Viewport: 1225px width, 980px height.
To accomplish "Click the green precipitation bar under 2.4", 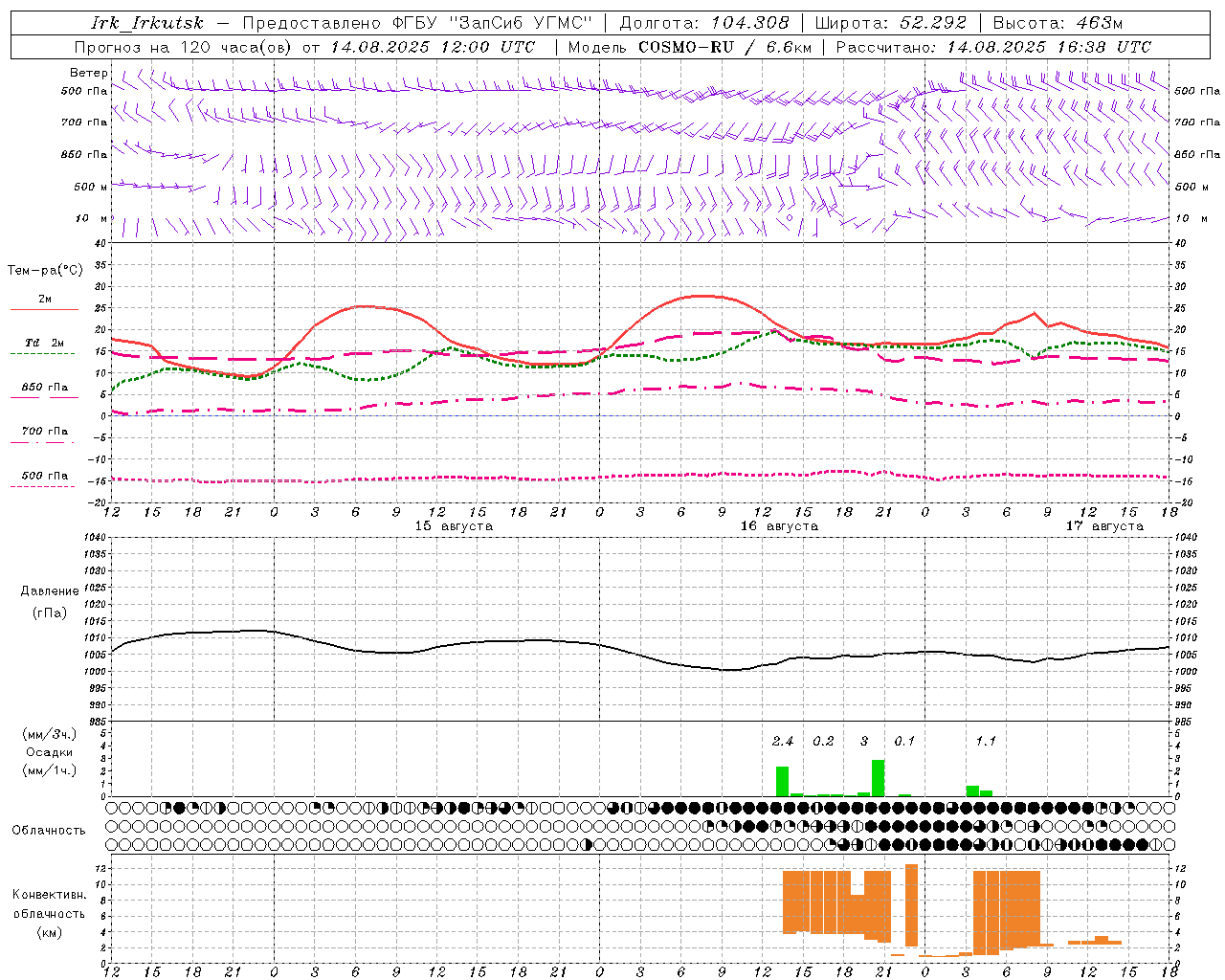I will tap(782, 781).
